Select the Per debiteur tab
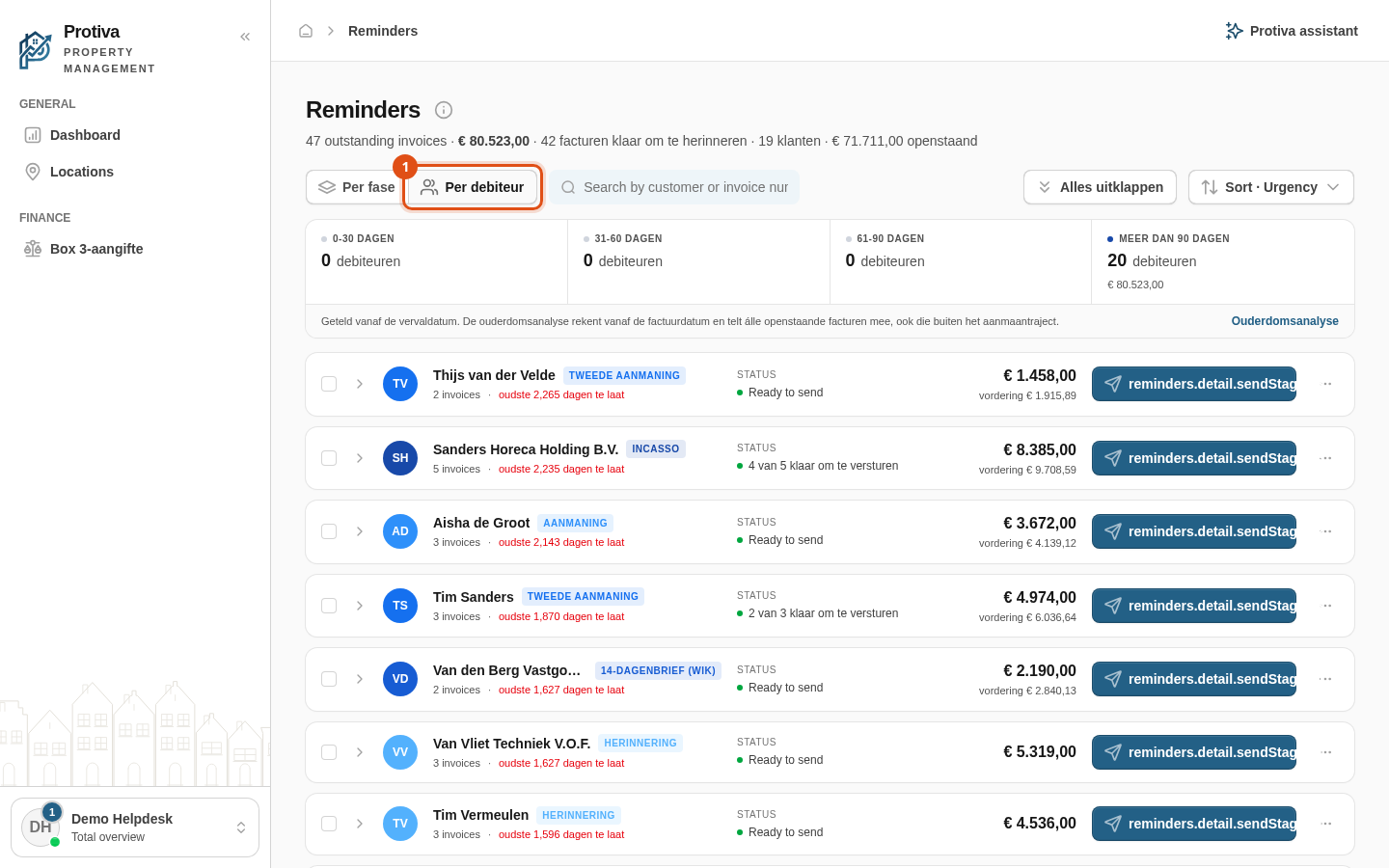The height and width of the screenshot is (868, 1389). click(473, 187)
